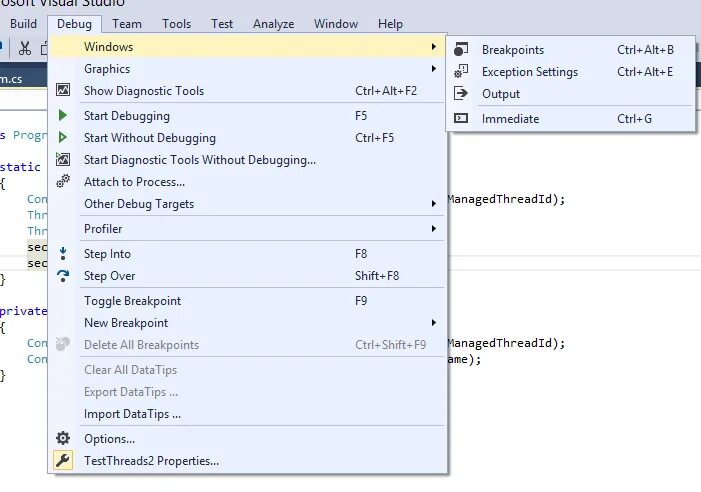
Task: Choose Start Without Debugging
Action: coord(247,137)
